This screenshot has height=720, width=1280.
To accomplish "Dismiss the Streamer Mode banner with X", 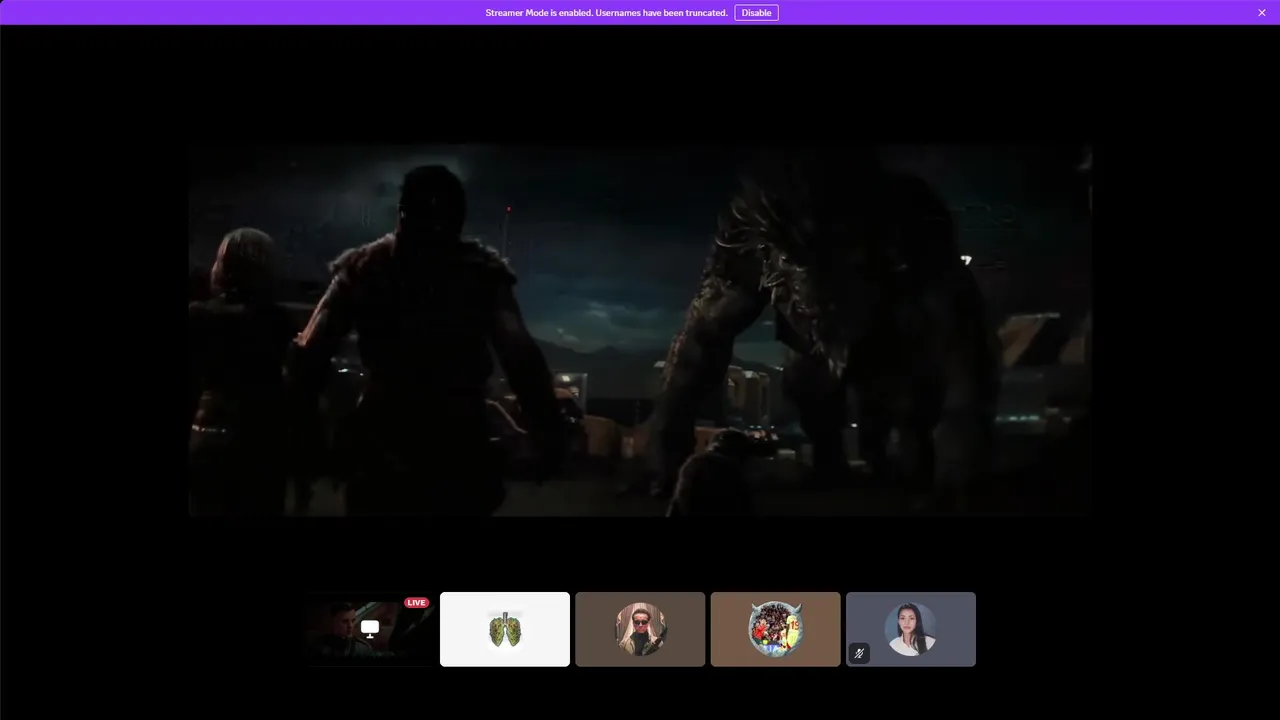I will click(x=1262, y=13).
